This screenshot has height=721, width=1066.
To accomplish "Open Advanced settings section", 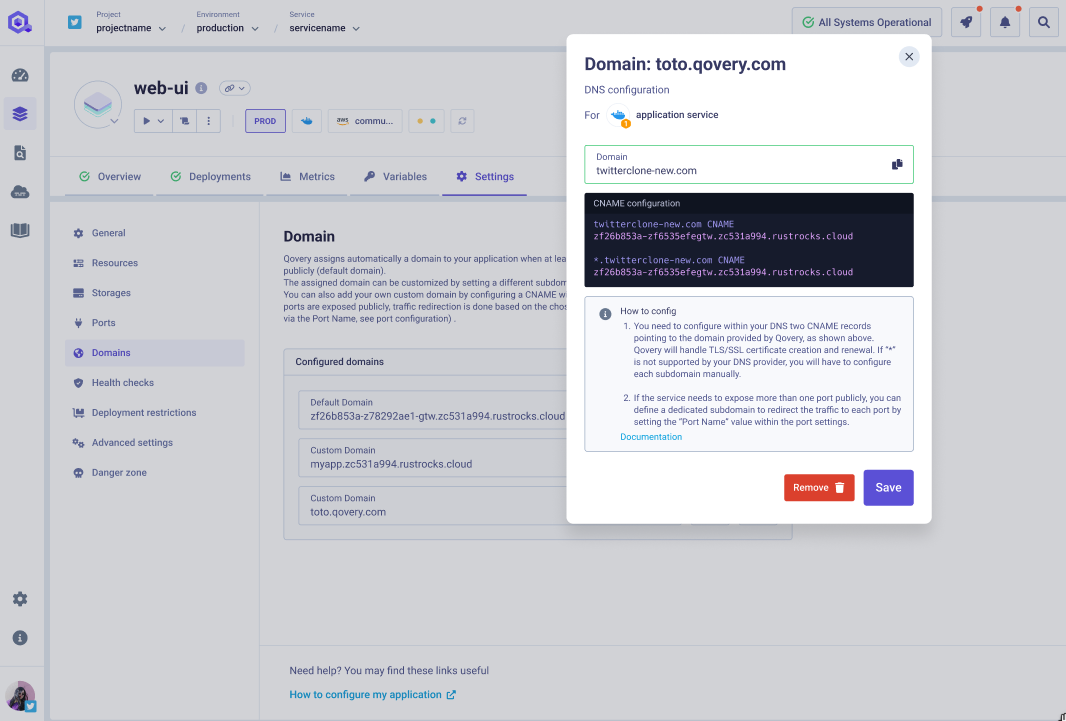I will (x=155, y=442).
